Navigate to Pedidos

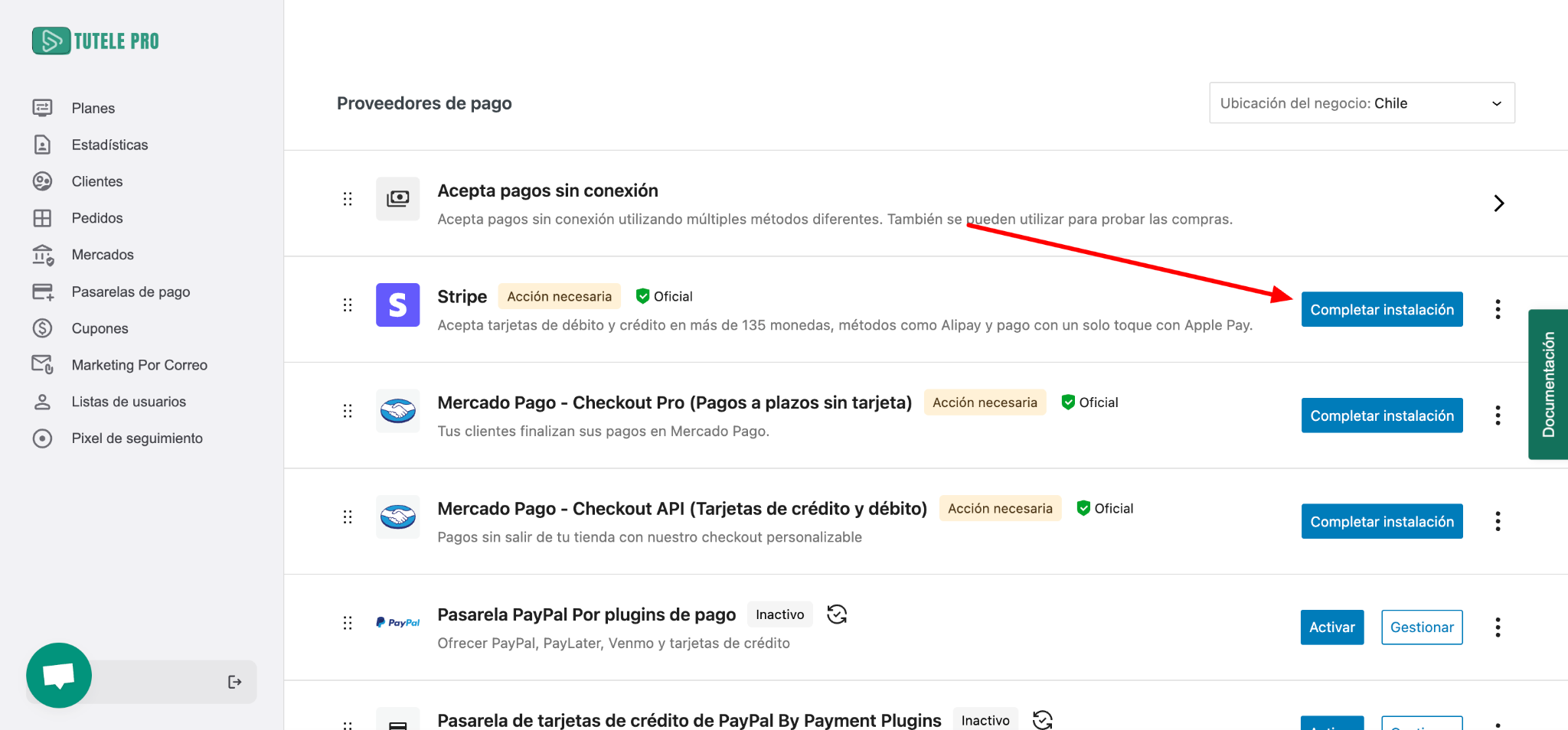pyautogui.click(x=97, y=218)
